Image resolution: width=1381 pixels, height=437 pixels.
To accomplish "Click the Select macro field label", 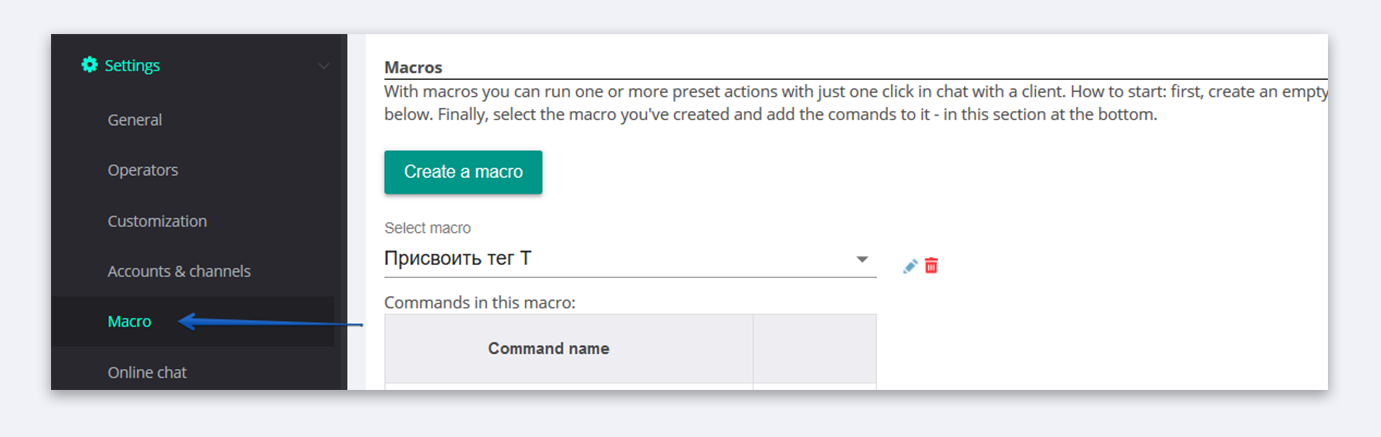I will coord(427,228).
